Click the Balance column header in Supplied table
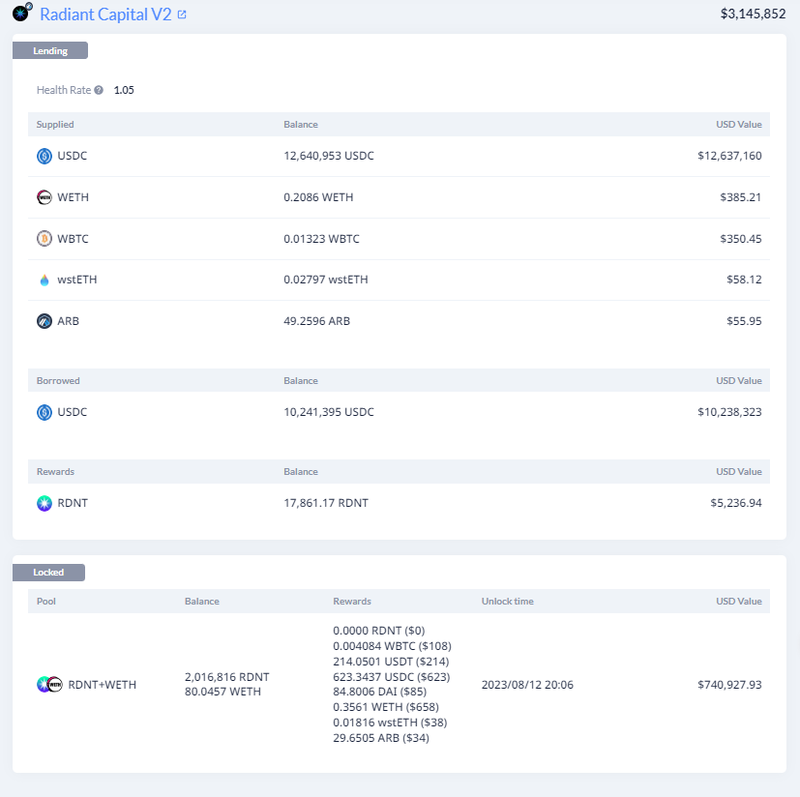The width and height of the screenshot is (800, 797). click(x=302, y=124)
